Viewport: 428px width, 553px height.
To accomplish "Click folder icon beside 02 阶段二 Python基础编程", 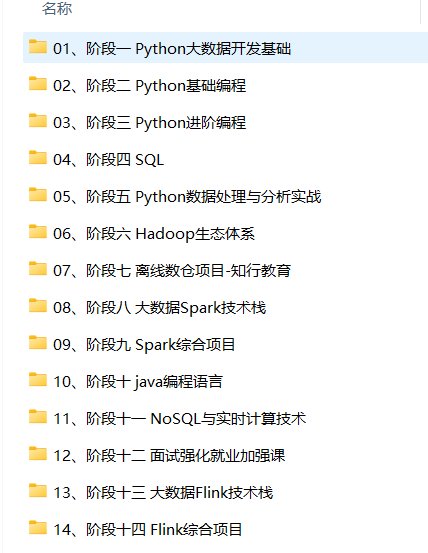I will click(37, 84).
